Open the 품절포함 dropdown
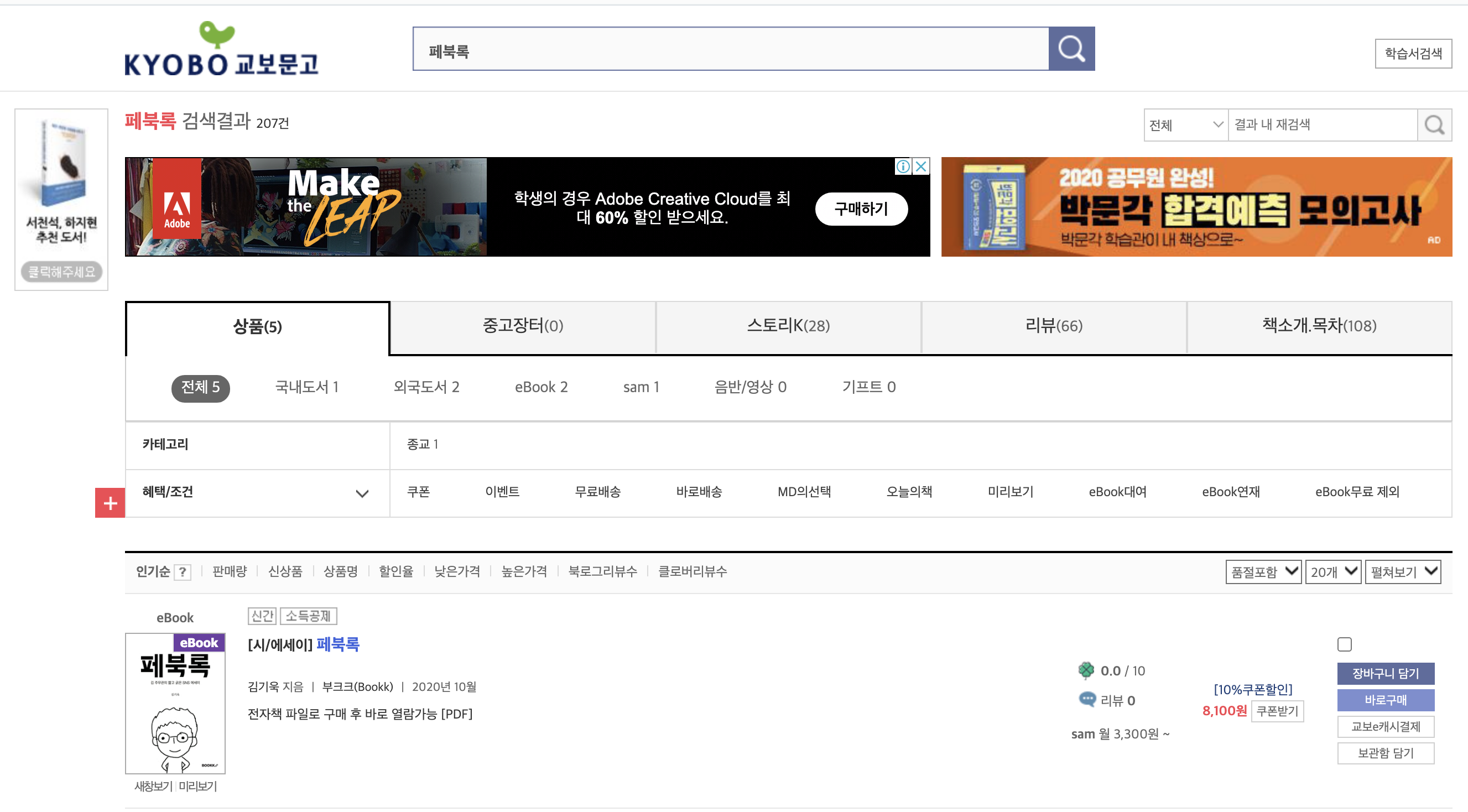The image size is (1468, 812). (1263, 571)
